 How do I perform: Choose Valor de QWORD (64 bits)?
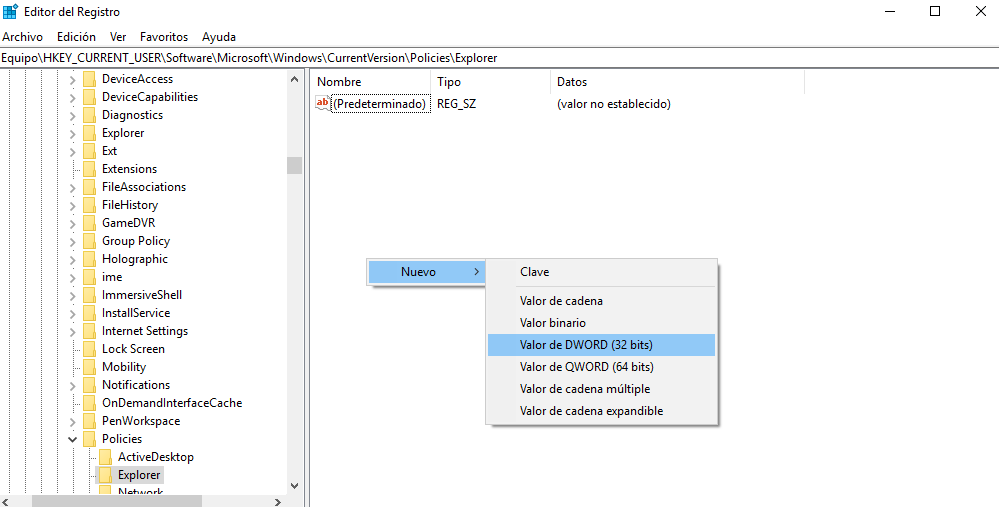tap(601, 367)
